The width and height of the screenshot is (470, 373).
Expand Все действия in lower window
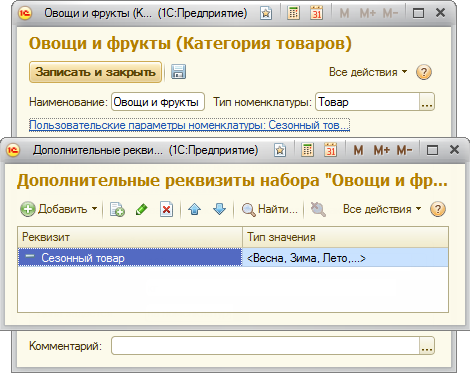click(382, 209)
